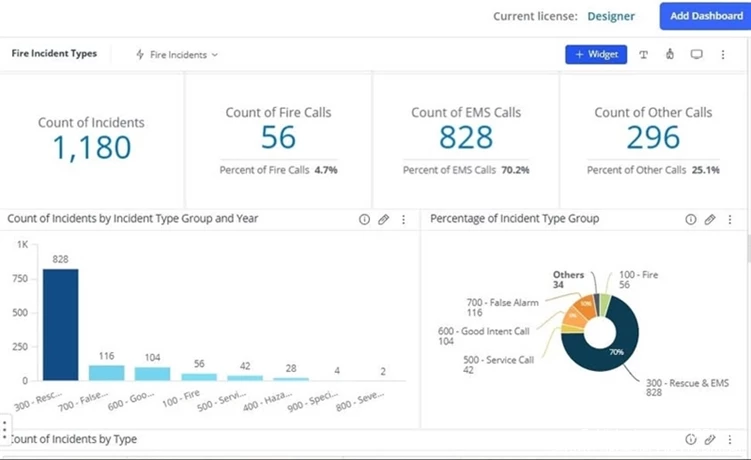Image resolution: width=751 pixels, height=460 pixels.
Task: Expand the Fire Incidents data source dropdown
Action: pos(177,55)
